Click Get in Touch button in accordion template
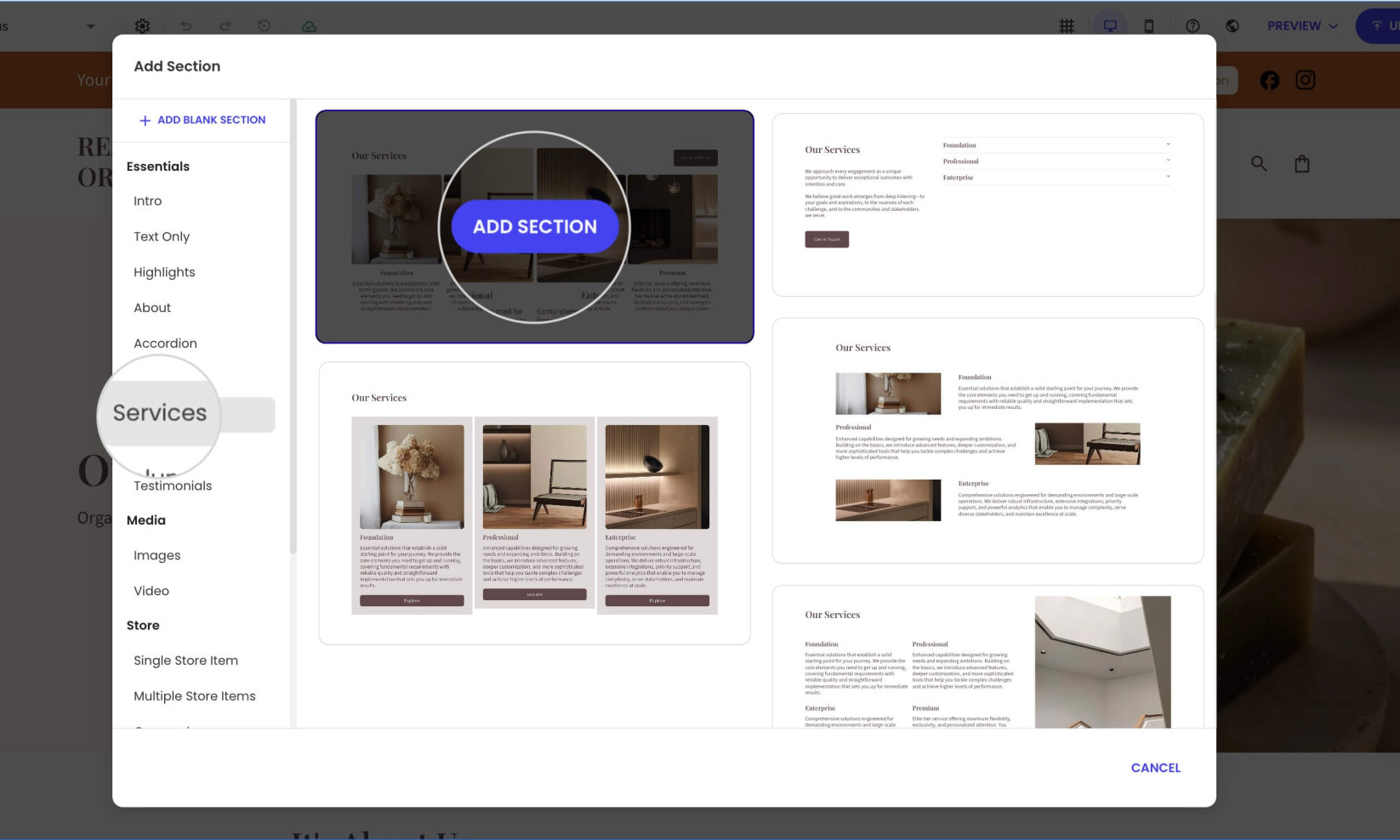The width and height of the screenshot is (1400, 840). [x=827, y=240]
